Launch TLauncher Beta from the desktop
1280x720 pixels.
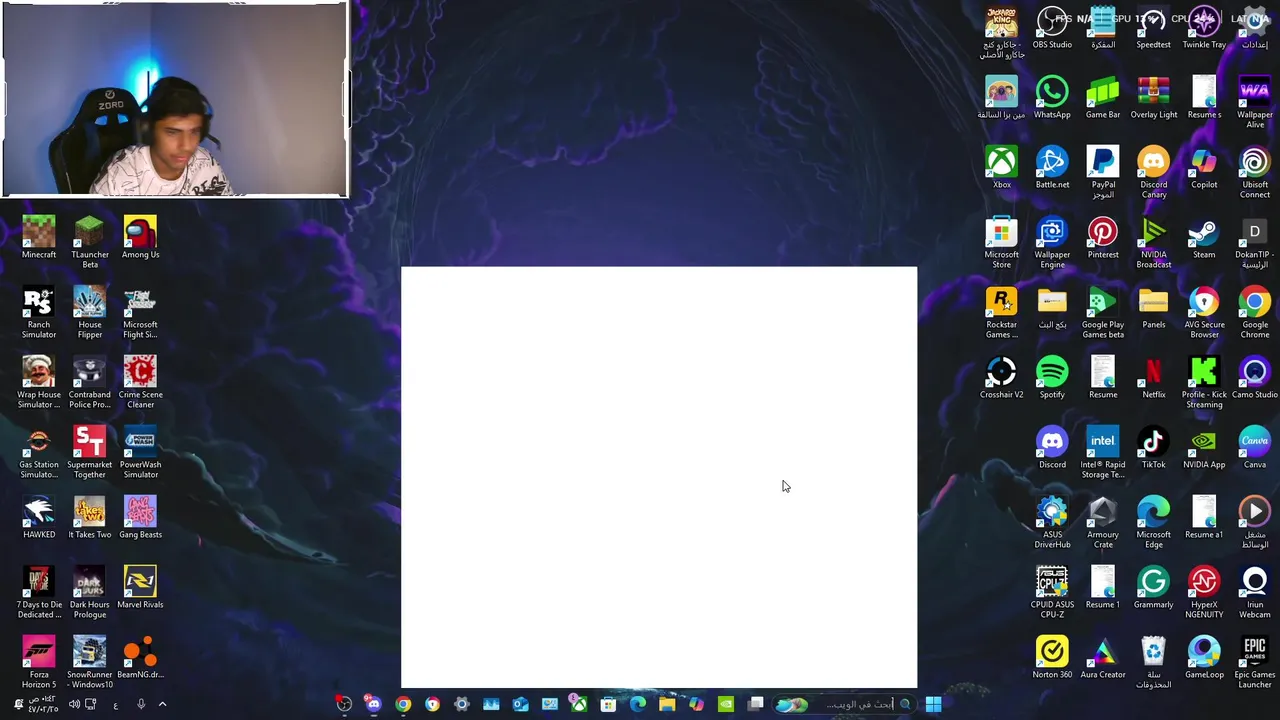(90, 242)
